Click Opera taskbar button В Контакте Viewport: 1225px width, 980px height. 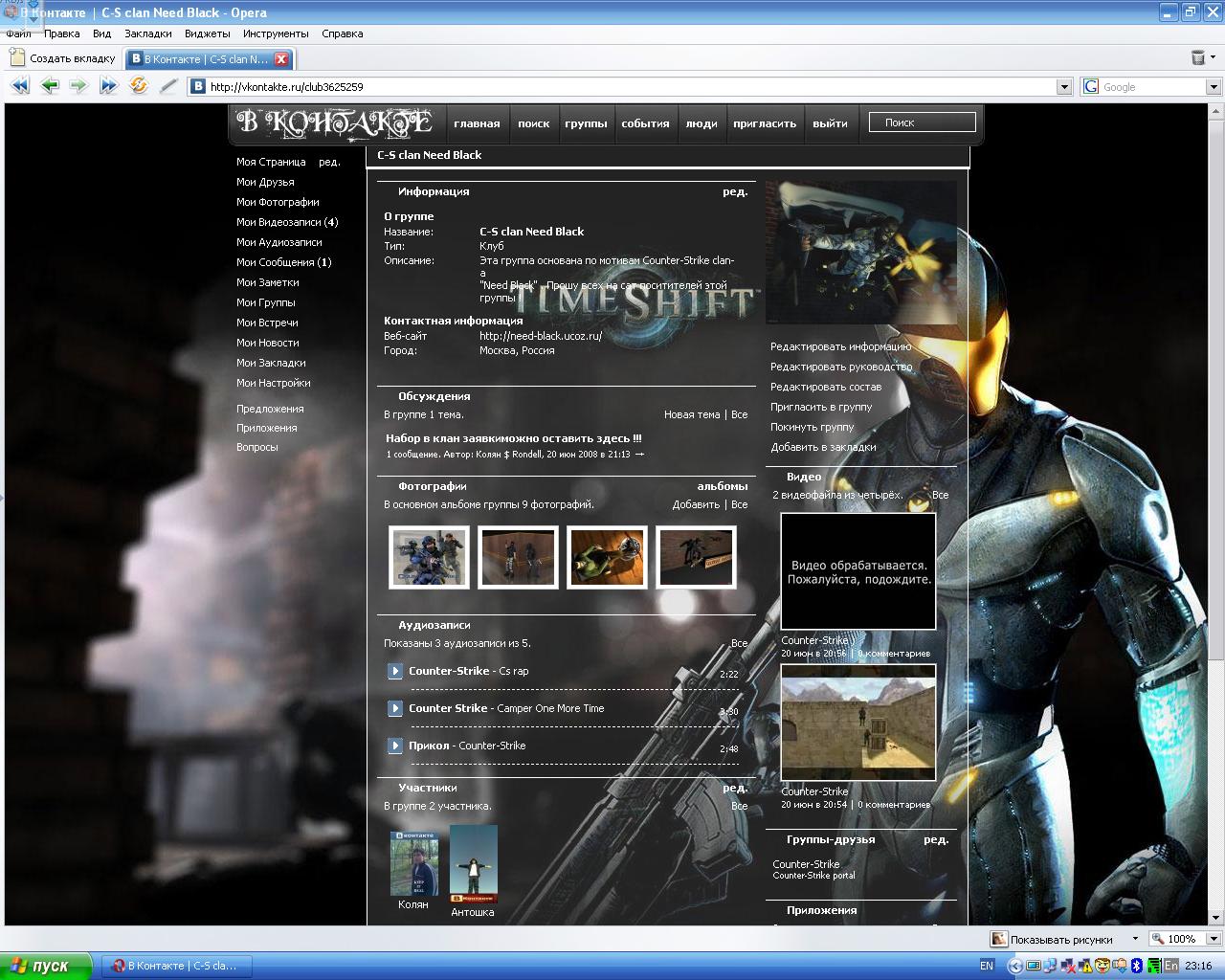(176, 966)
